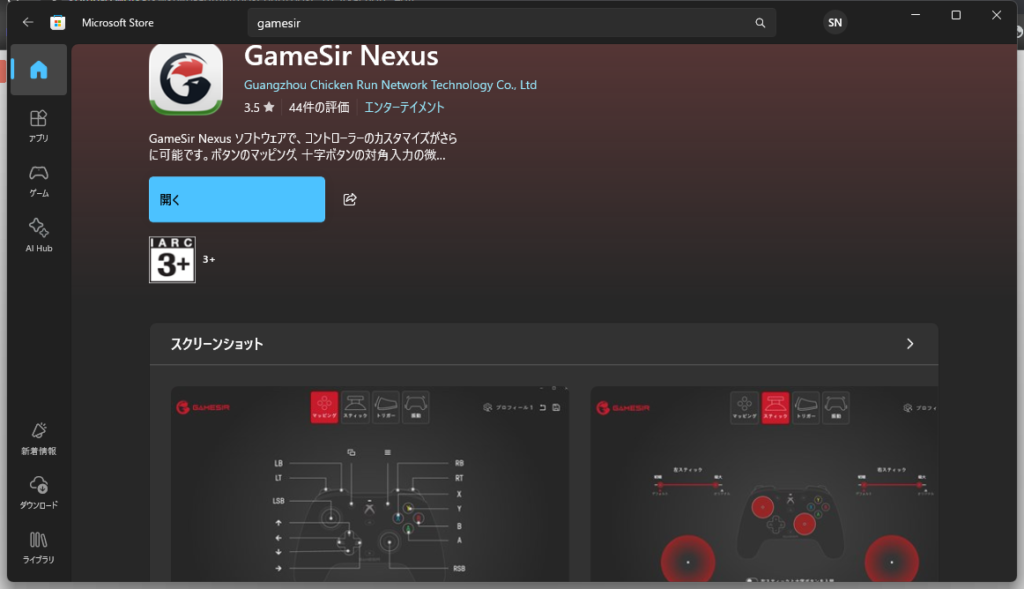Expand the スクリーンショット section chevron
Viewport: 1024px width, 589px height.
point(910,344)
